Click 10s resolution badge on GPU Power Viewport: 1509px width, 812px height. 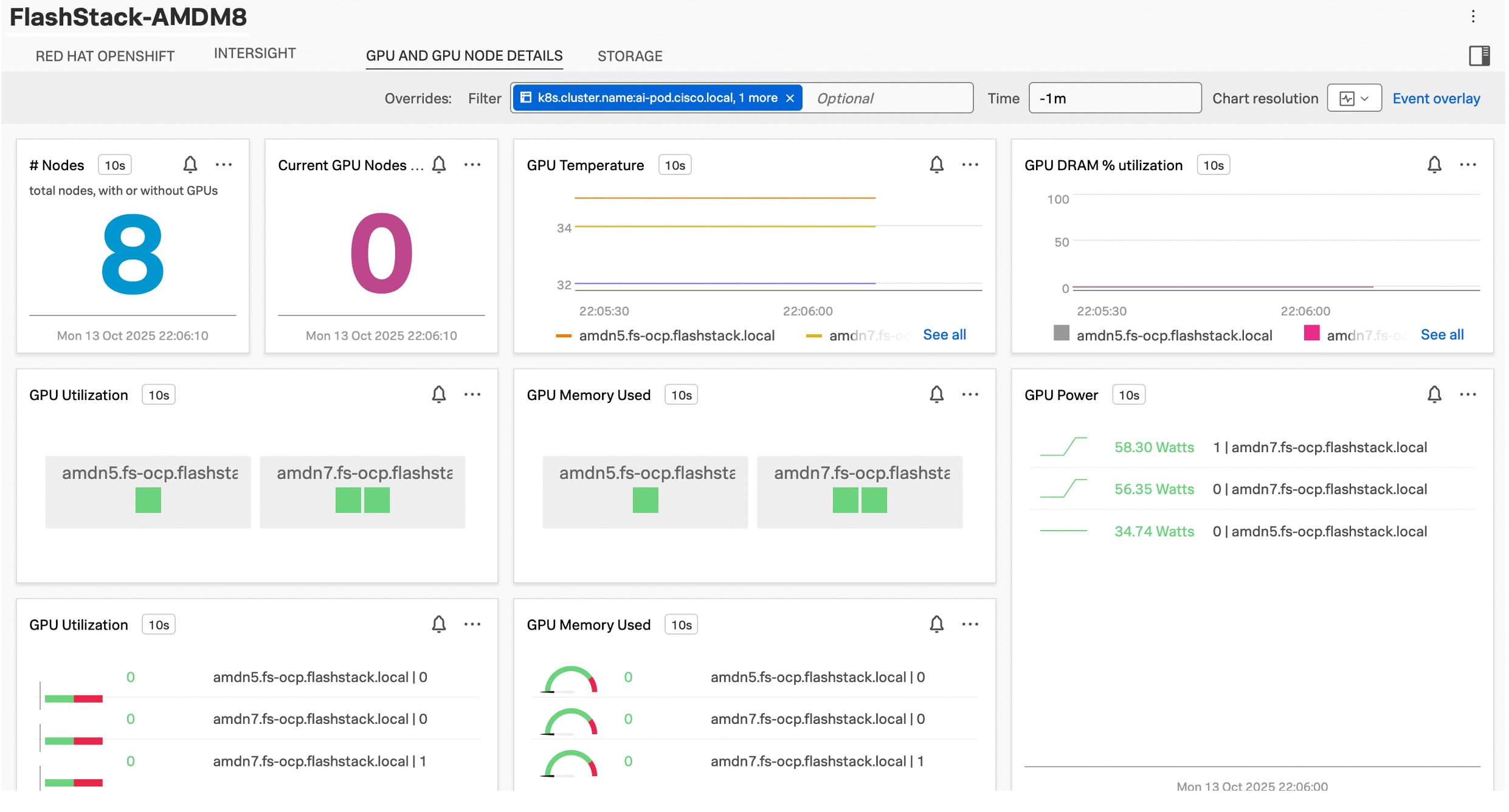click(1128, 395)
